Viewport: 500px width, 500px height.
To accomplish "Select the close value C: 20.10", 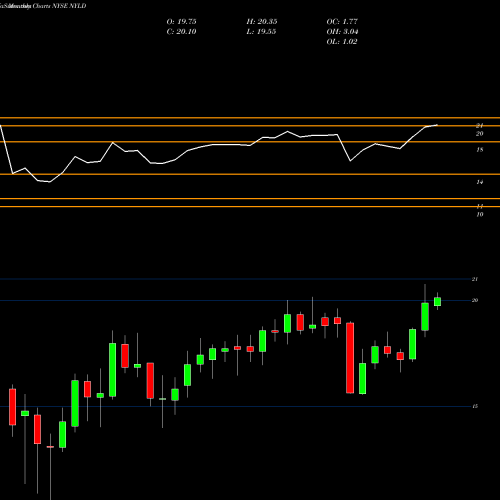I will tap(181, 32).
